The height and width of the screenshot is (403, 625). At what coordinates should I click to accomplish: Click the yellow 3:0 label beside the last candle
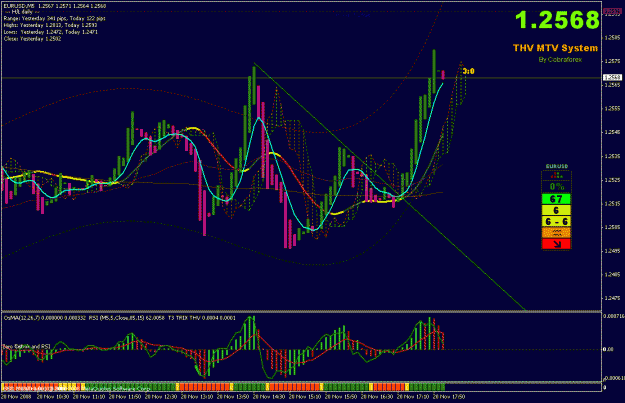[468, 71]
